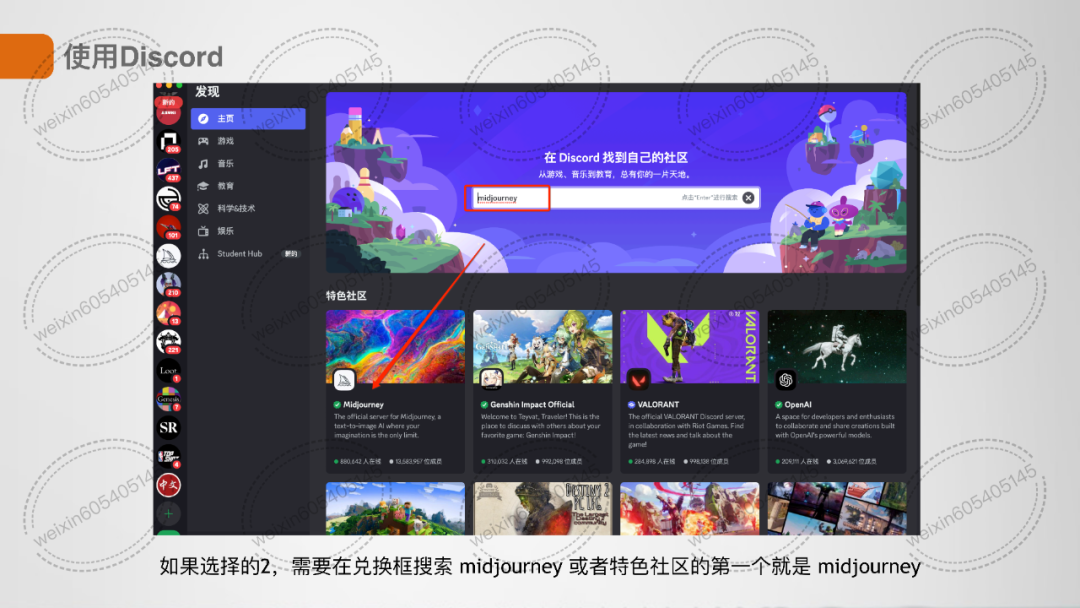1080x608 pixels.
Task: Open the top server icon marked 新的
Action: pos(168,111)
